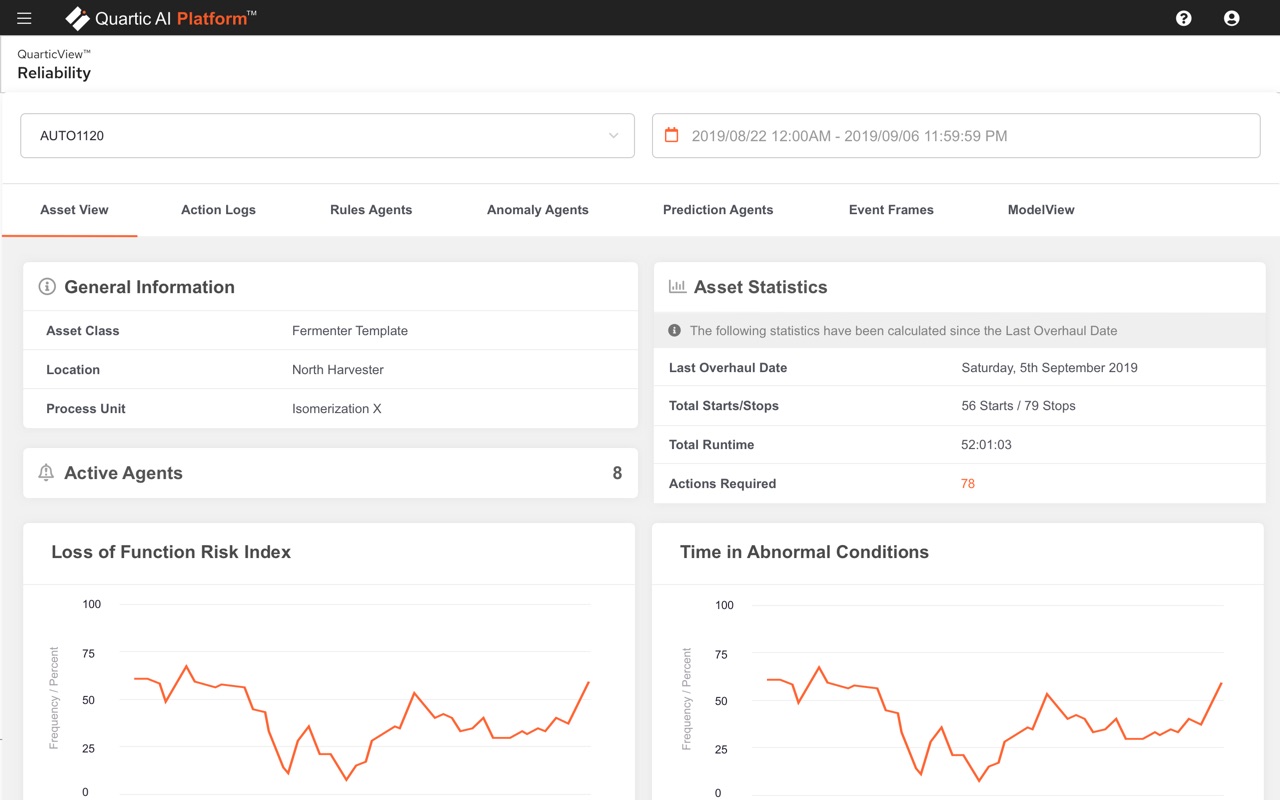
Task: Switch to the ModelView tab
Action: pos(1041,210)
